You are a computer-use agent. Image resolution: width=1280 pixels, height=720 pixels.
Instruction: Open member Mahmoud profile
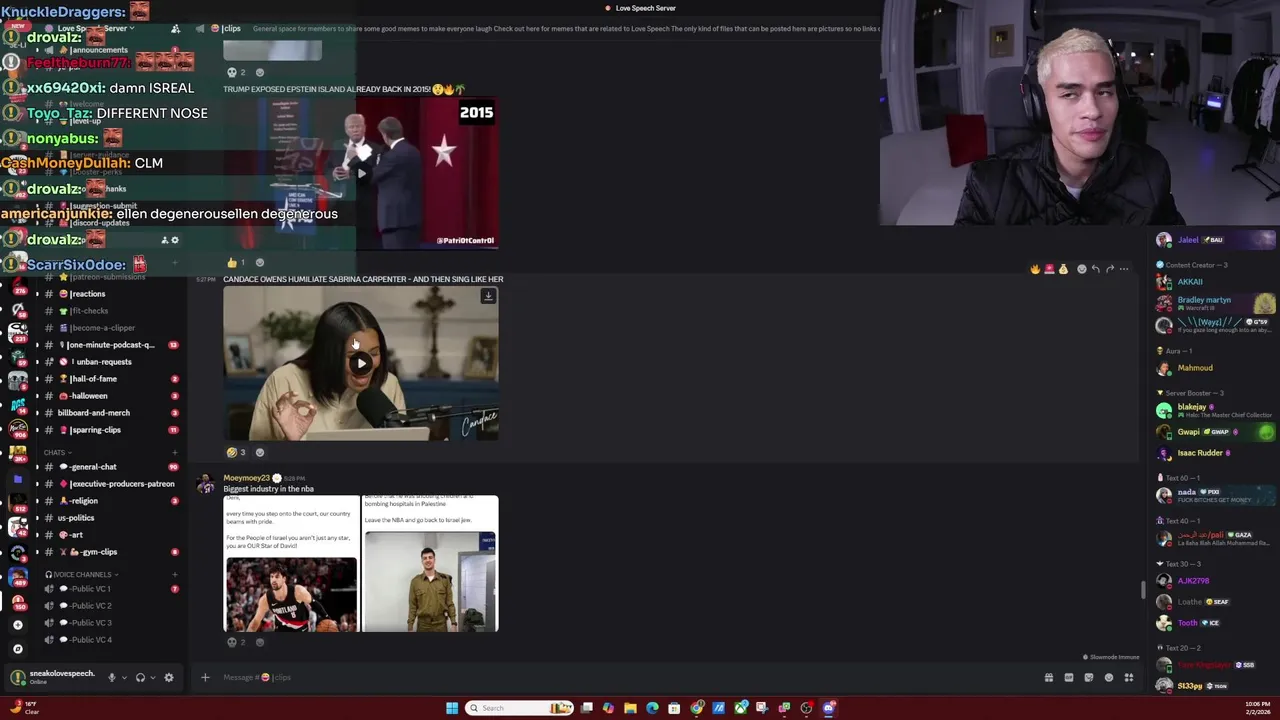click(x=1216, y=368)
